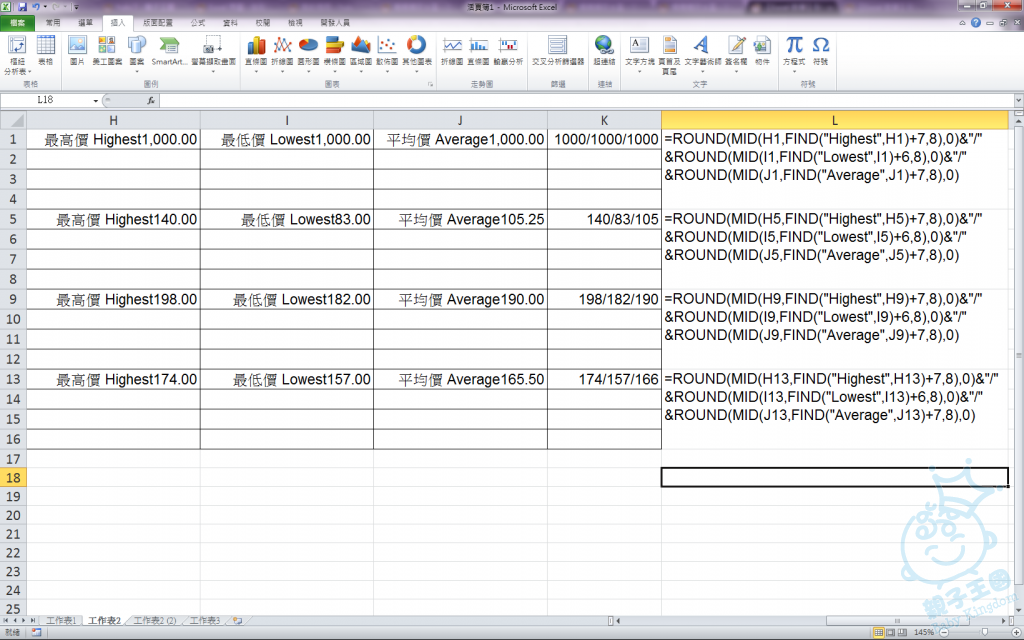Switch to Normal view in status bar
The height and width of the screenshot is (640, 1024).
tap(879, 633)
